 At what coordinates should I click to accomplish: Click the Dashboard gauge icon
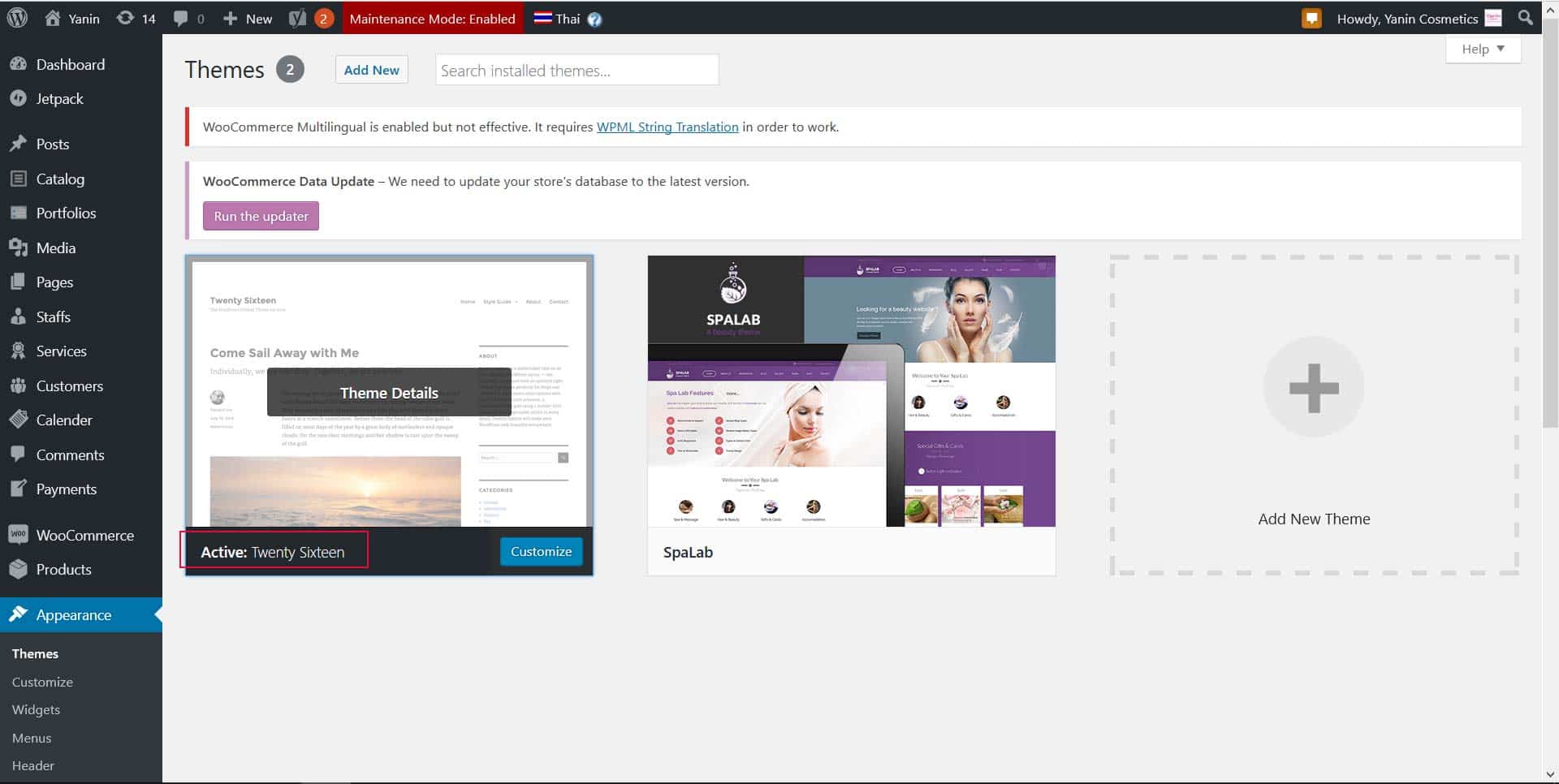[18, 64]
